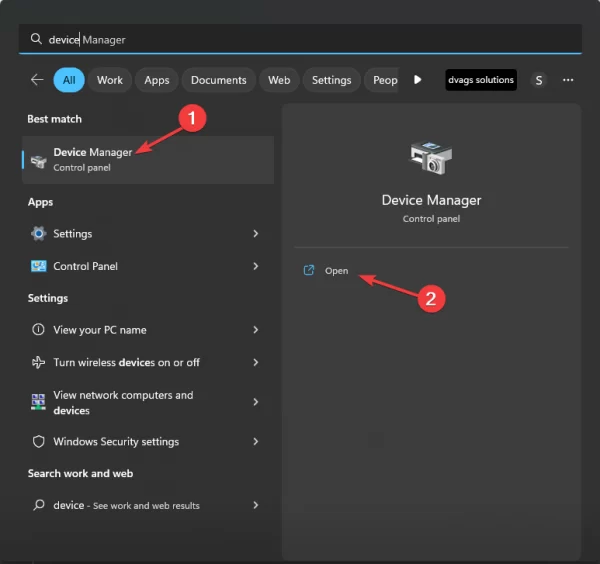
Task: Click the magnifier icon beside device web result
Action: pyautogui.click(x=39, y=505)
